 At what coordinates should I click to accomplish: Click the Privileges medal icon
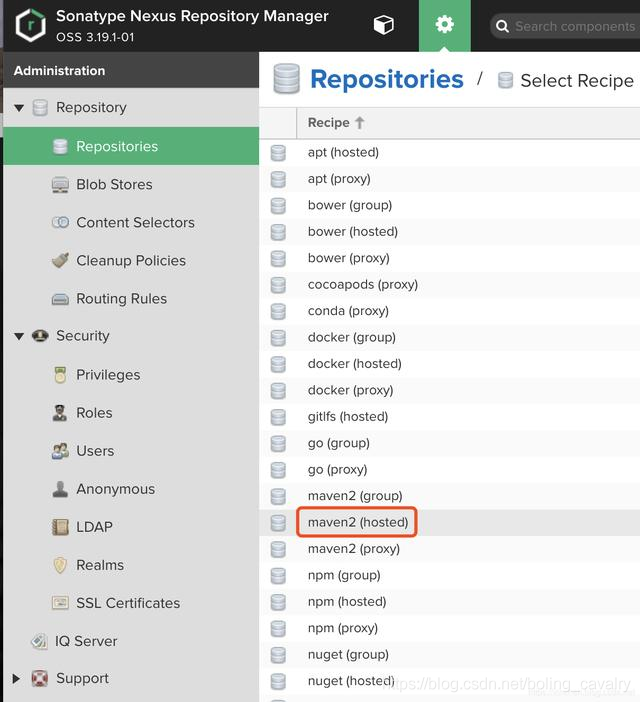tap(60, 375)
